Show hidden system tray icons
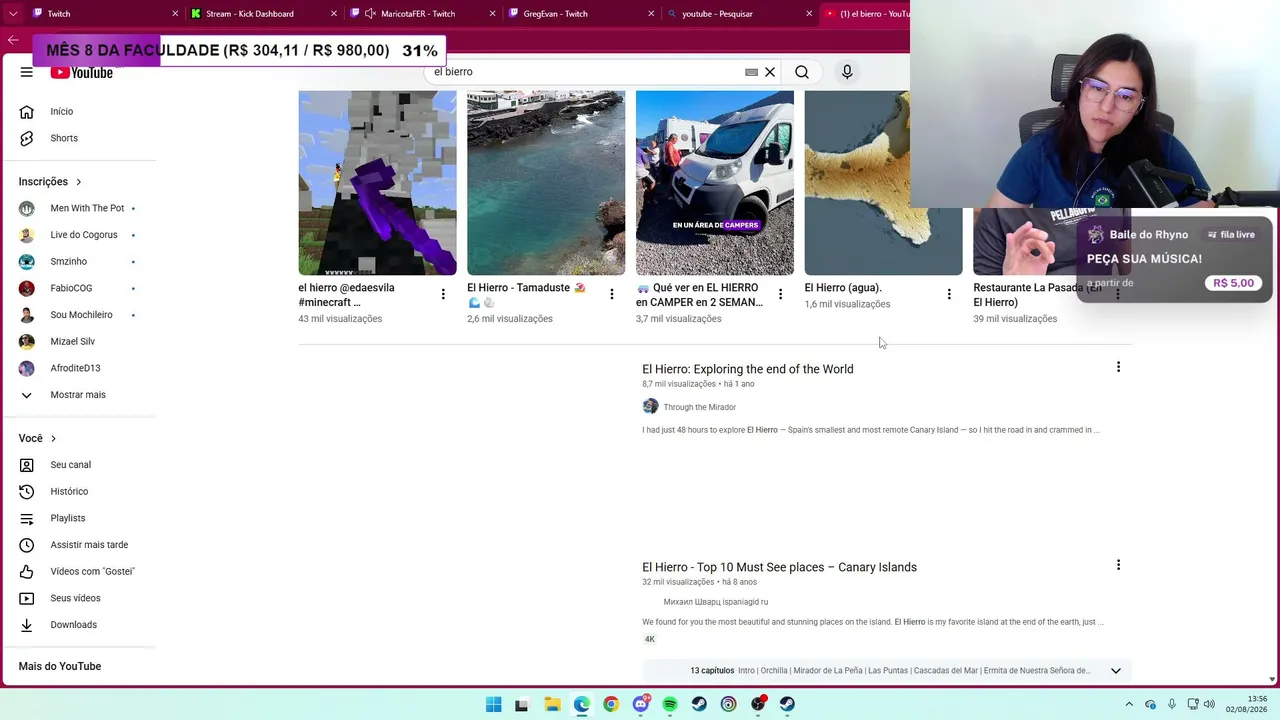 point(1129,704)
